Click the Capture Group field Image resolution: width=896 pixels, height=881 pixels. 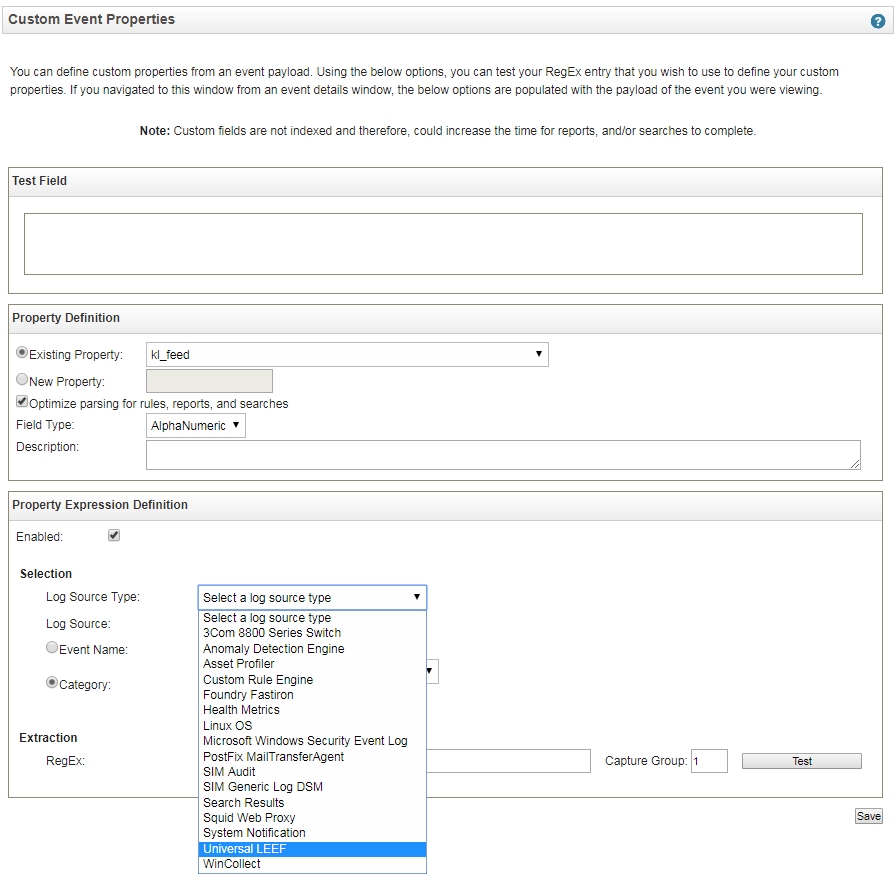pos(709,761)
